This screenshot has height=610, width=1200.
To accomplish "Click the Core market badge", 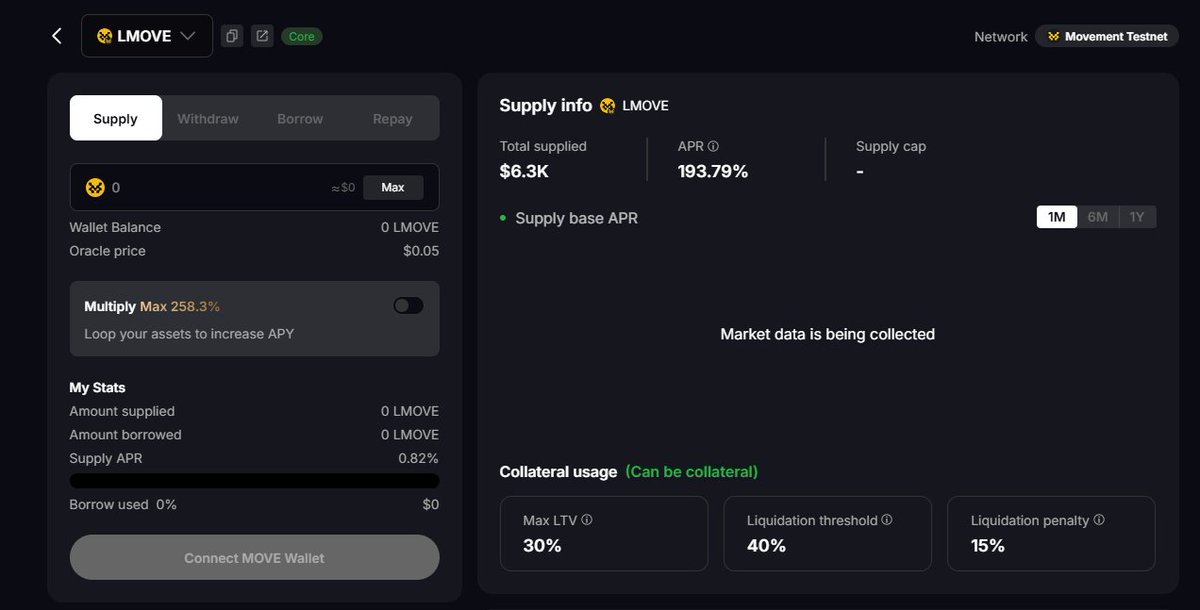I will (x=301, y=36).
